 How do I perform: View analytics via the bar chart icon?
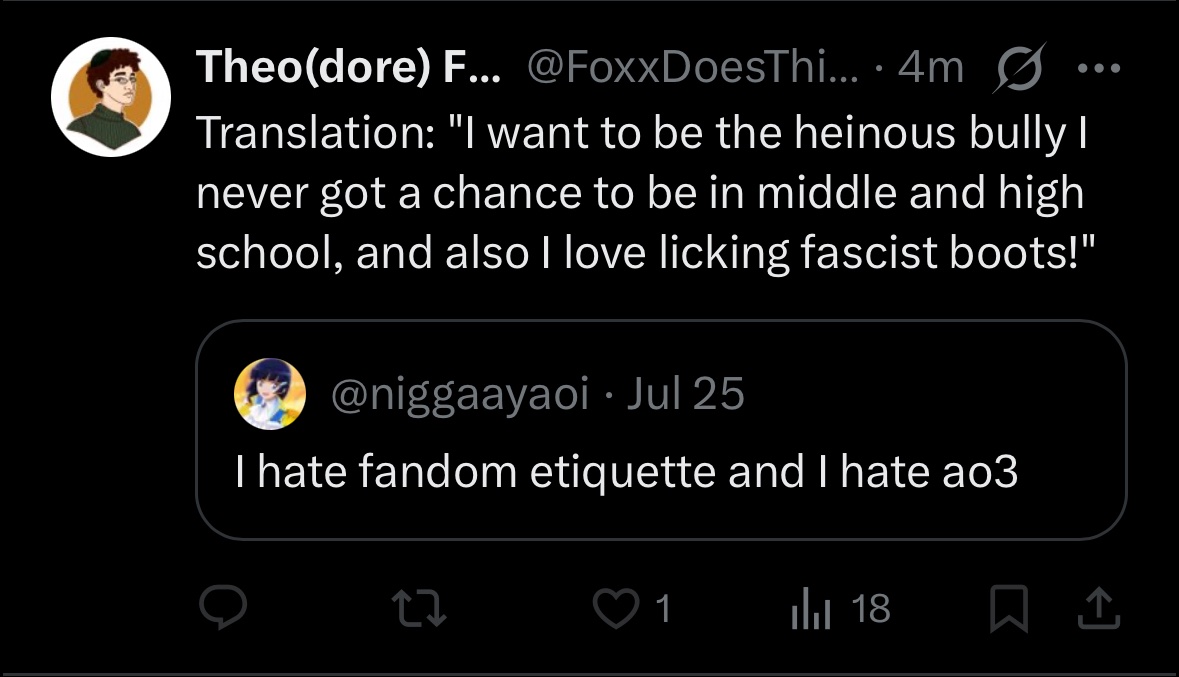point(811,609)
